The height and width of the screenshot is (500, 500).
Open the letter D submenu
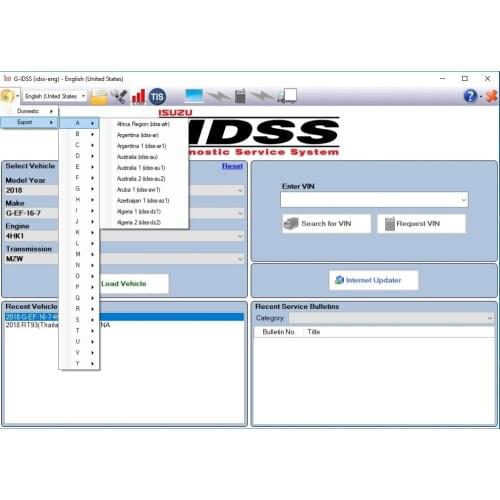pyautogui.click(x=79, y=156)
